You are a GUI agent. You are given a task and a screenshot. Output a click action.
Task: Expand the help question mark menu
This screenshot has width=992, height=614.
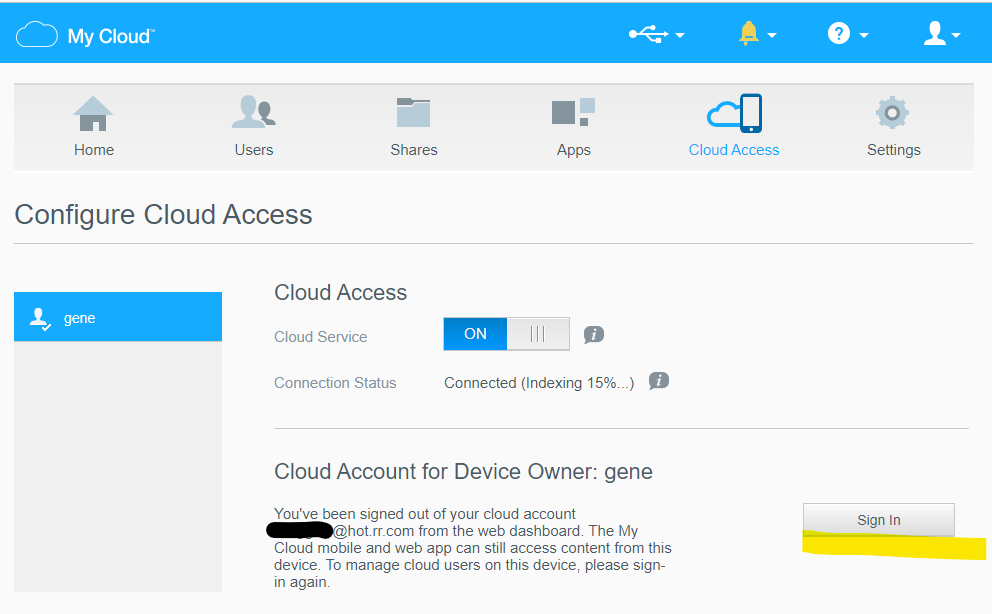(847, 35)
